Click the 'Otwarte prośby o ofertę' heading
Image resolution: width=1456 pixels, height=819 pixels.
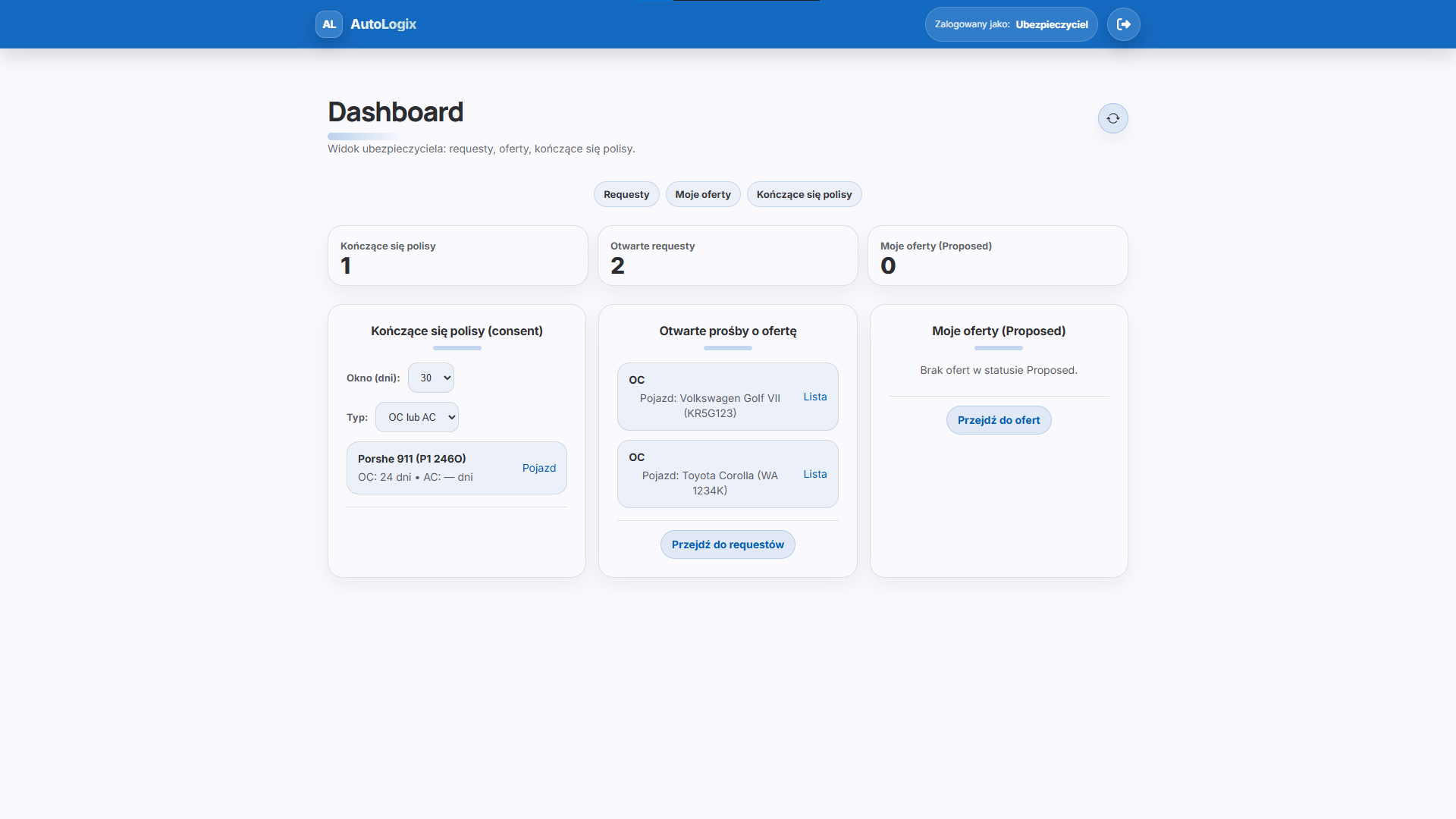728,331
